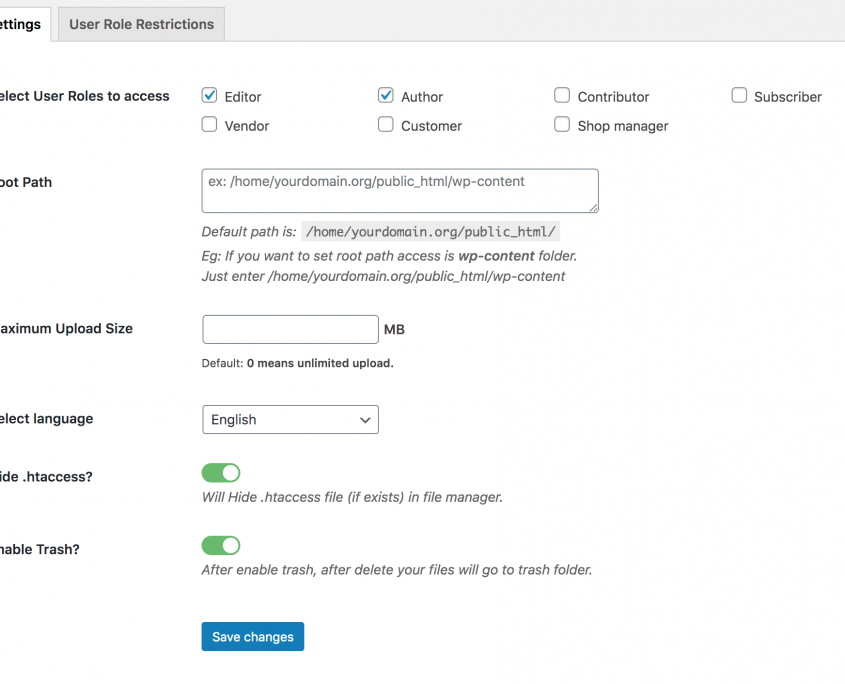Click the 'Default: 0 means unlimited upload' note

coord(297,363)
